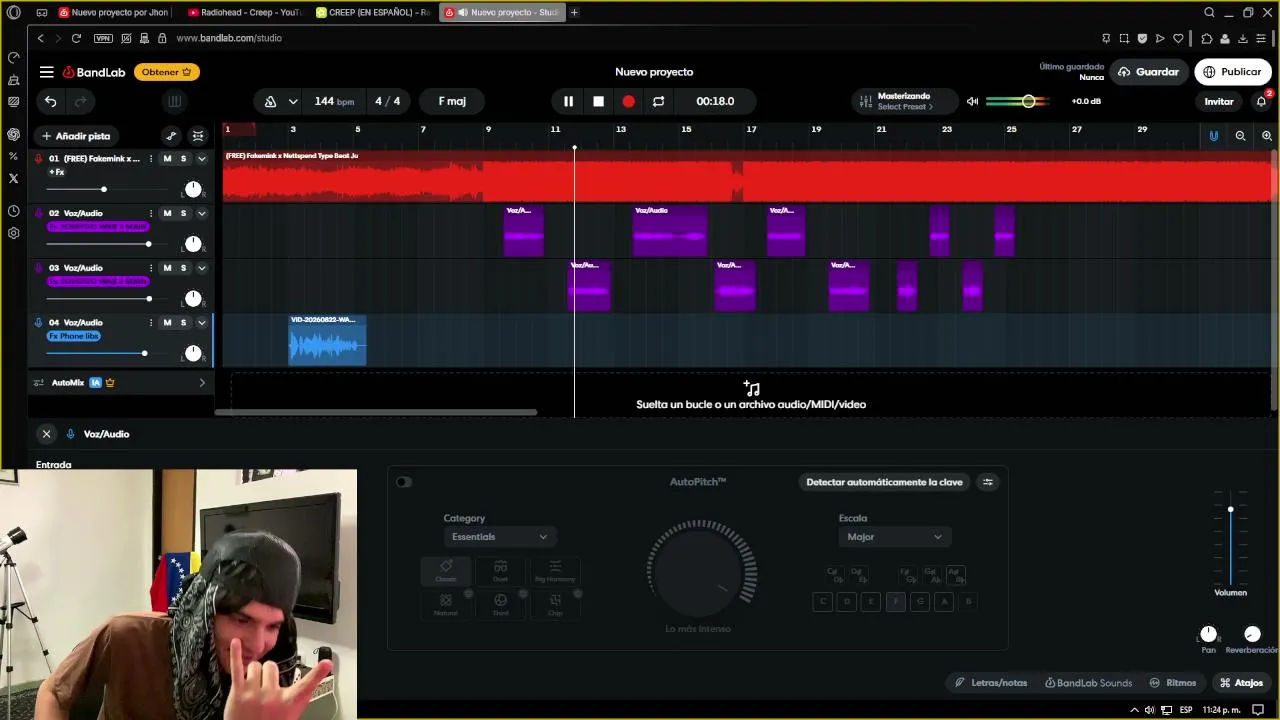The height and width of the screenshot is (720, 1280).
Task: Open the Major scale dropdown
Action: coord(894,537)
